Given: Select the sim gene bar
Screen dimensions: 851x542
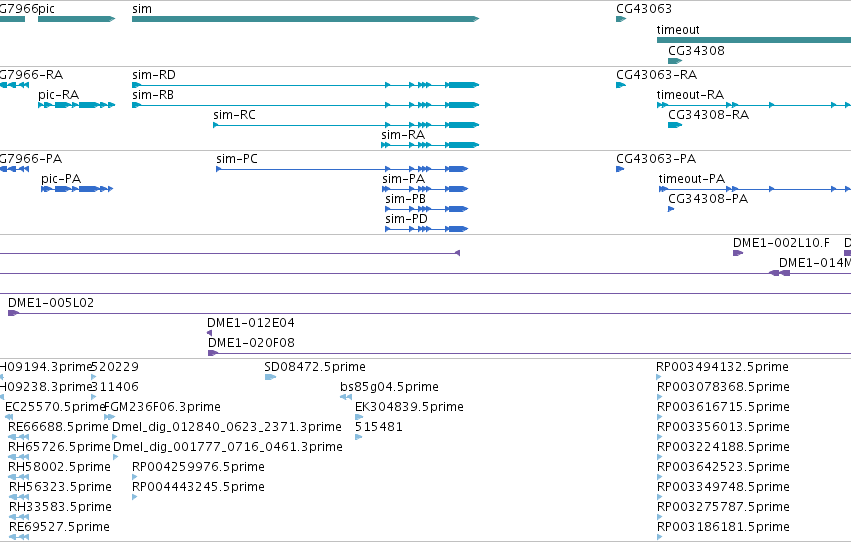Looking at the screenshot, I should (306, 19).
